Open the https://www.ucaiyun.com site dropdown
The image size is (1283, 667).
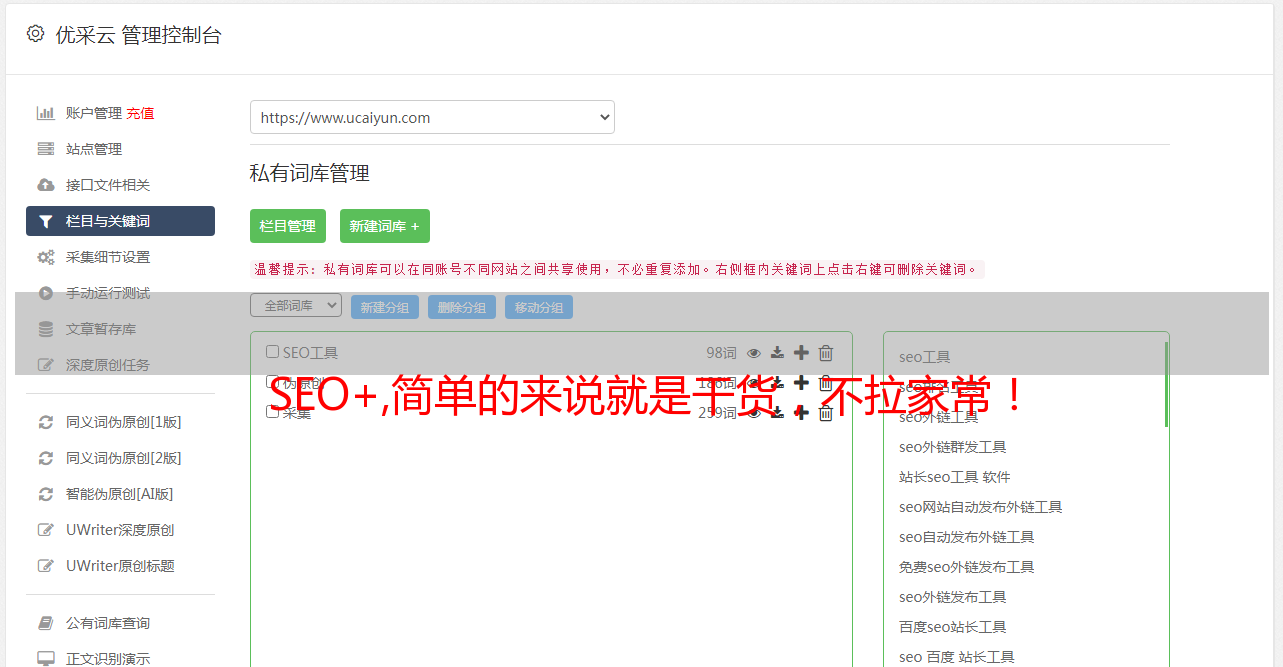point(432,117)
